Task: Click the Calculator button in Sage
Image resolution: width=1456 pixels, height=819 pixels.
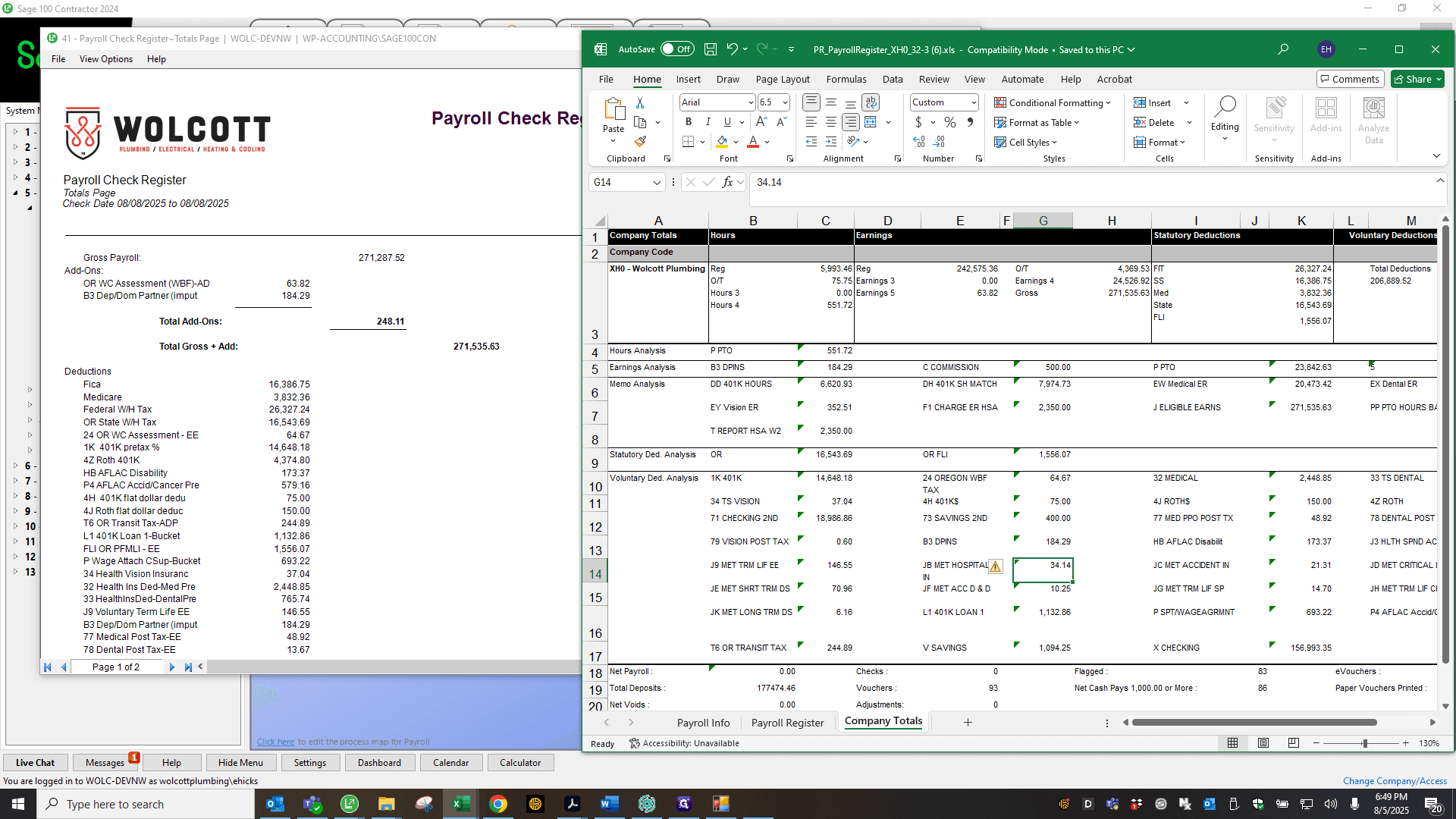Action: [520, 763]
